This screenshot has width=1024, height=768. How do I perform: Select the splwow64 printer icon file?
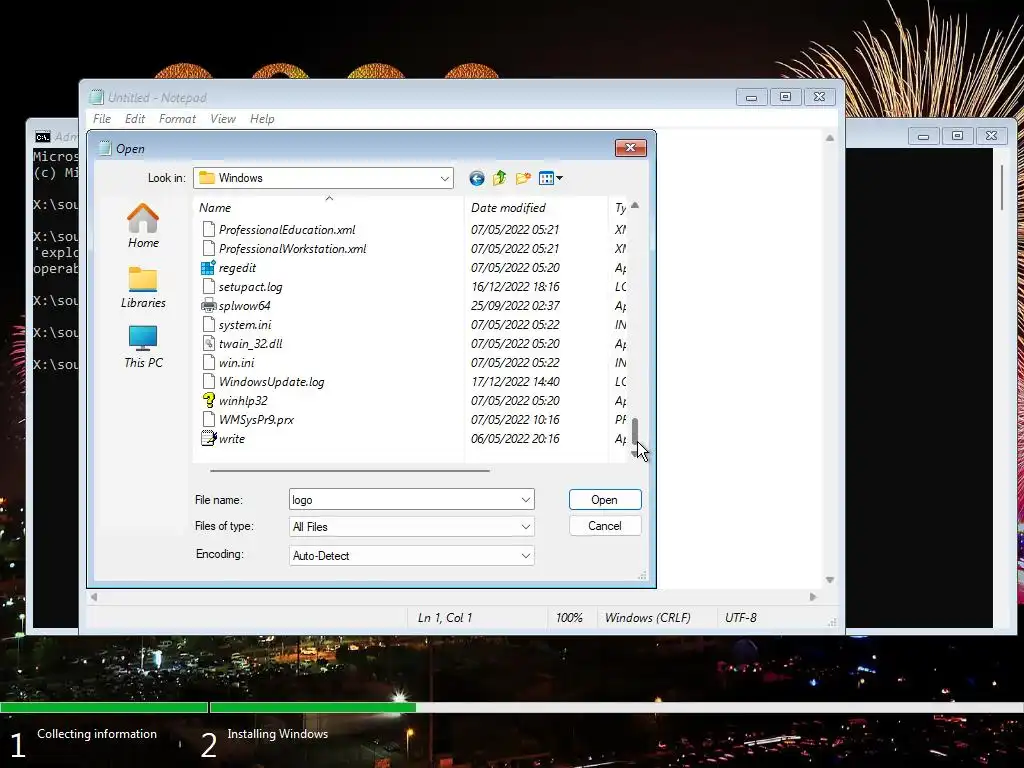[x=236, y=306]
